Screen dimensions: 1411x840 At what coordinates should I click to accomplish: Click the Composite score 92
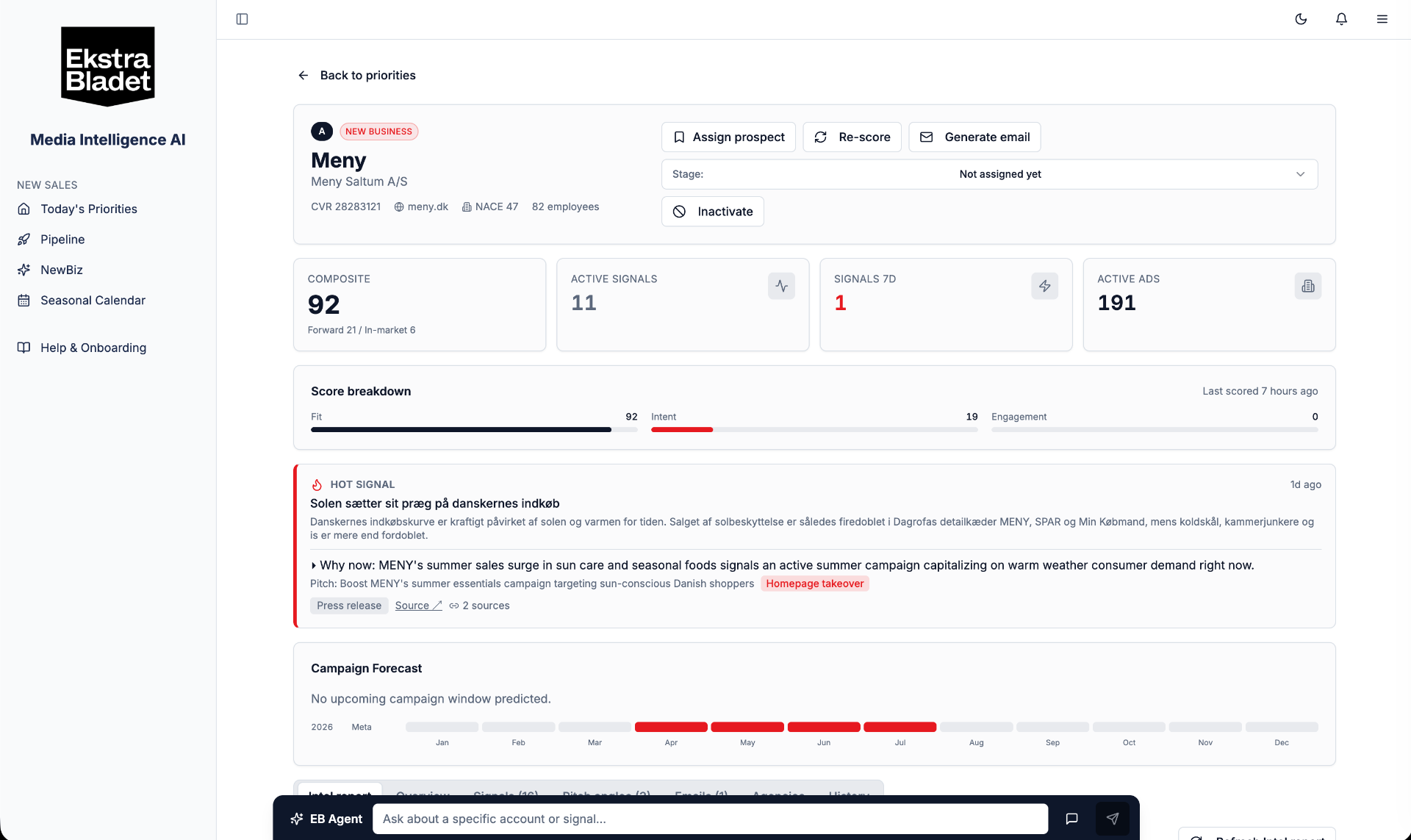(x=323, y=305)
